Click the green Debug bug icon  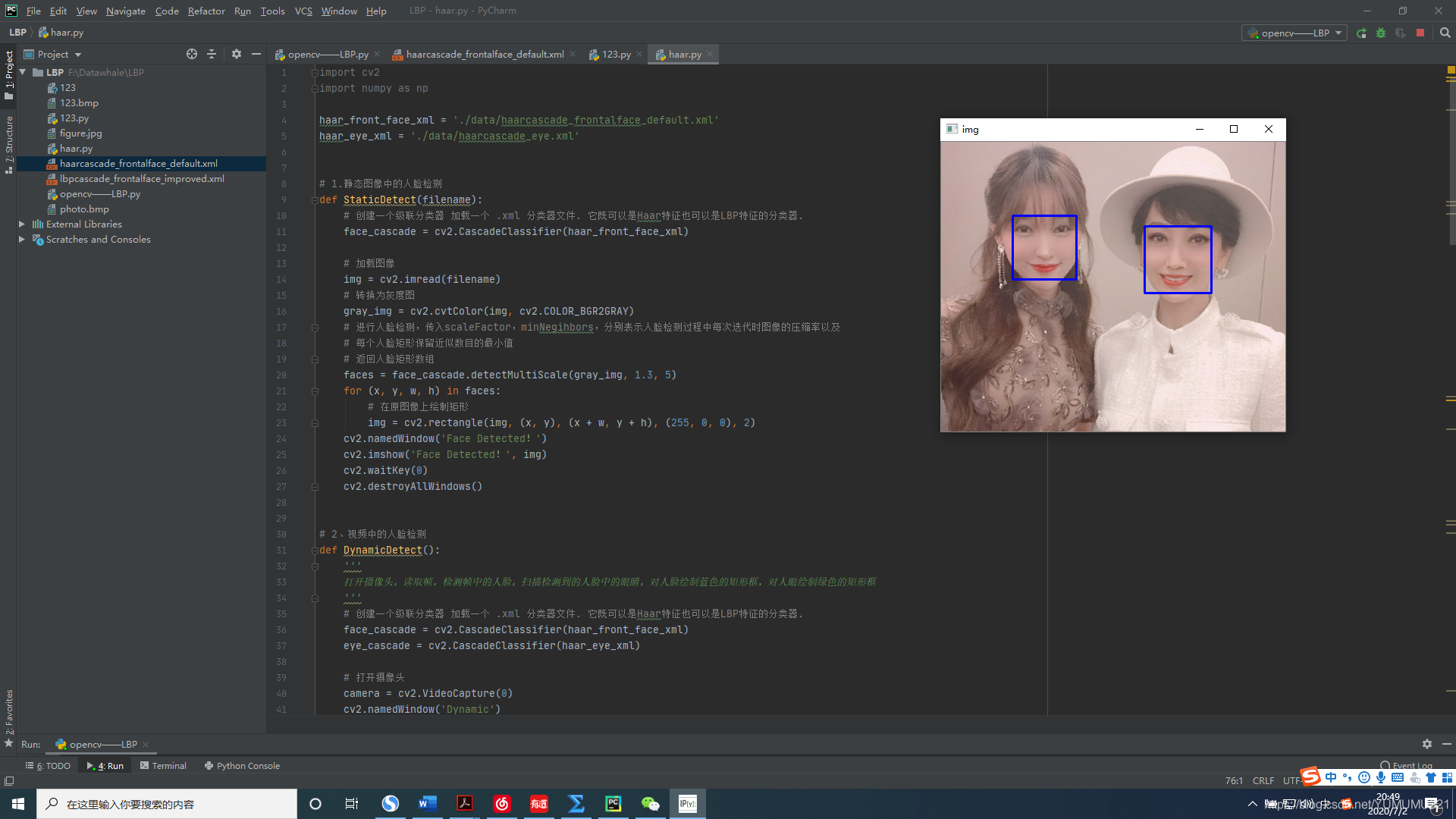pyautogui.click(x=1381, y=33)
